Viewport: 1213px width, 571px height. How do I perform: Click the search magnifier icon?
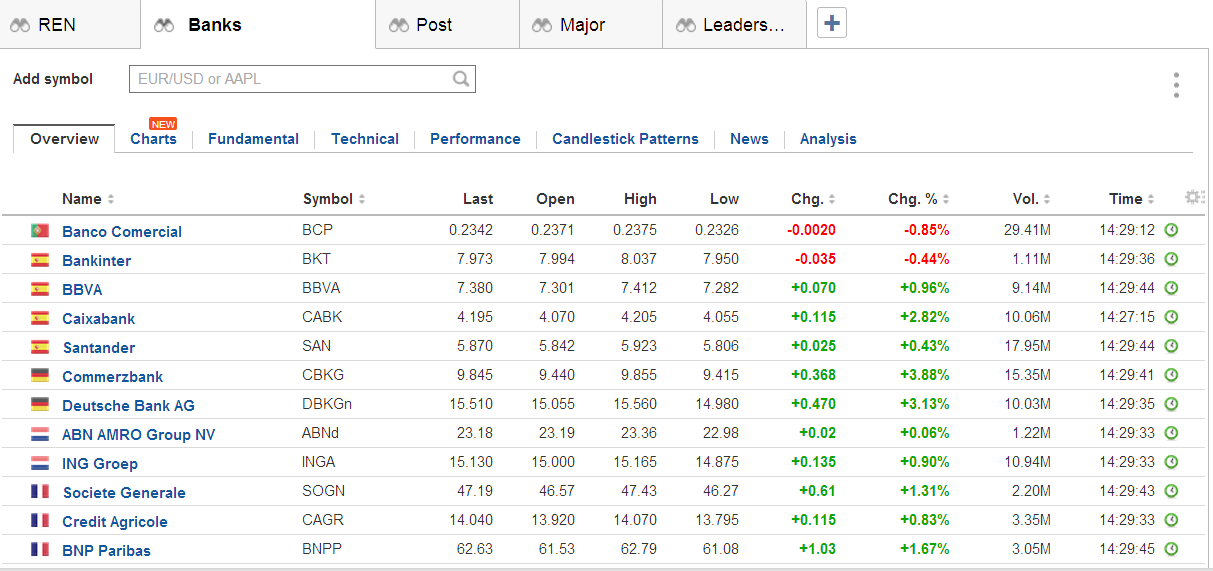[461, 79]
